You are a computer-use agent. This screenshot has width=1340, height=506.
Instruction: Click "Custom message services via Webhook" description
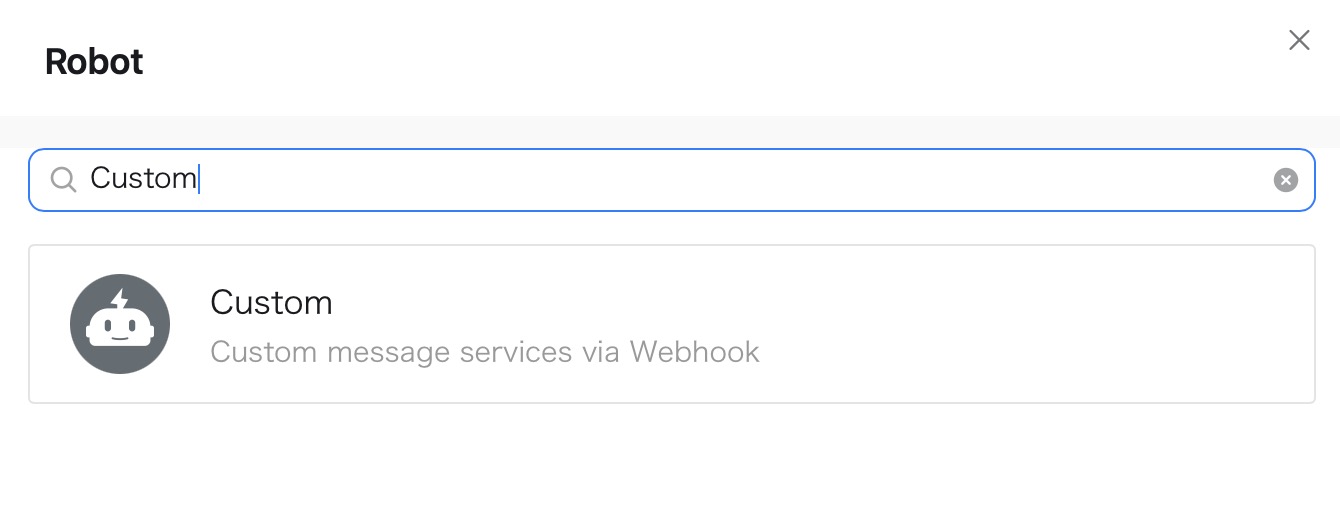click(484, 352)
